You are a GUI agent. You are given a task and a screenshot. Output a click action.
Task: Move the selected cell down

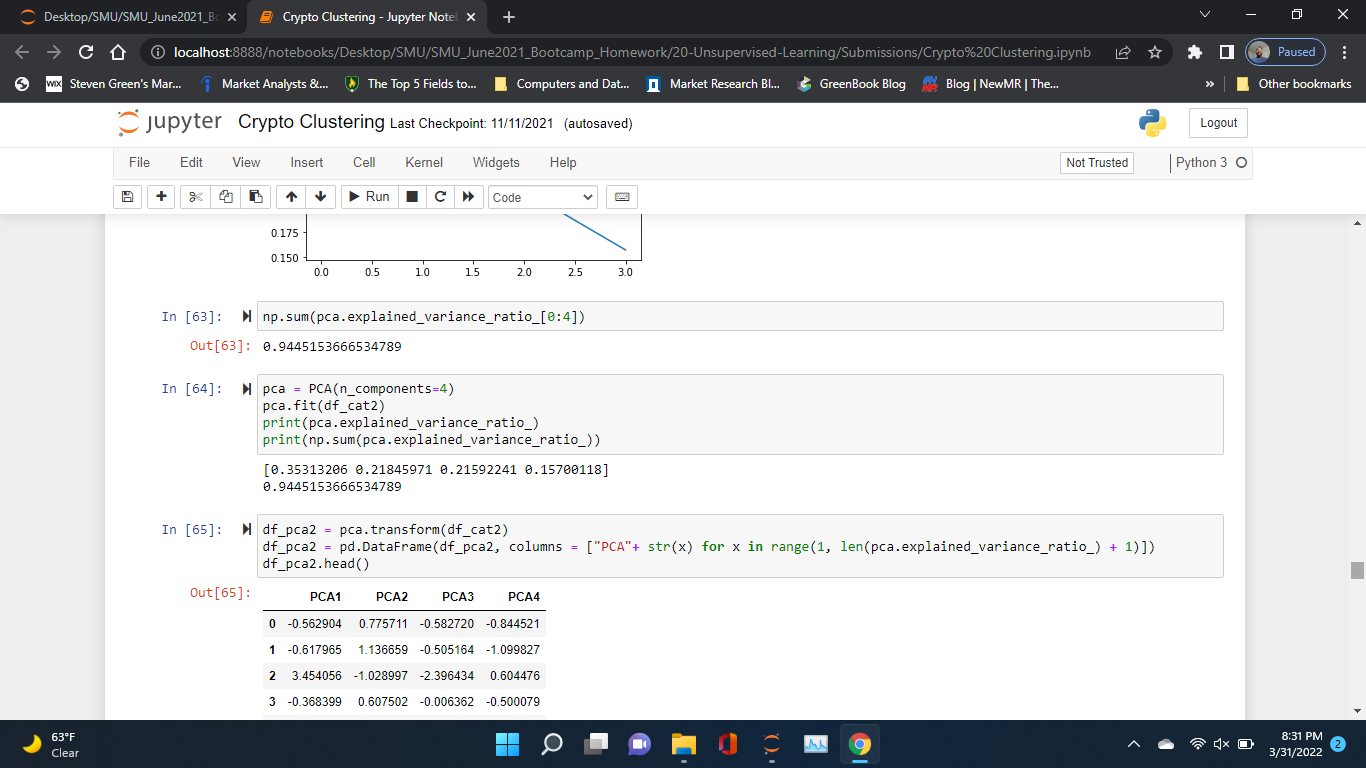pos(320,197)
